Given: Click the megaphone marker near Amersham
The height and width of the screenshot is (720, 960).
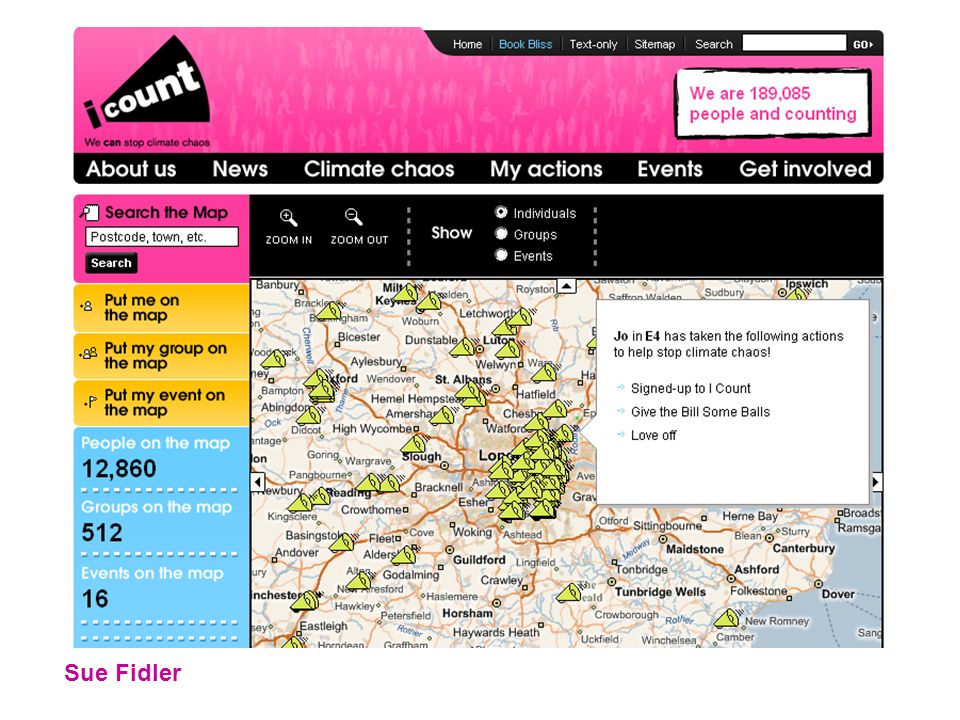Looking at the screenshot, I should (443, 416).
